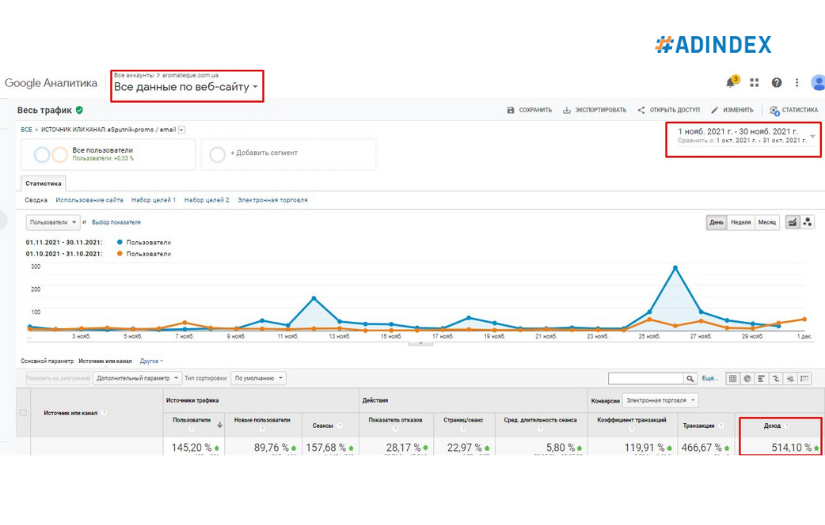The width and height of the screenshot is (825, 525).
Task: Select the motion chart bubbles icon
Action: (808, 223)
